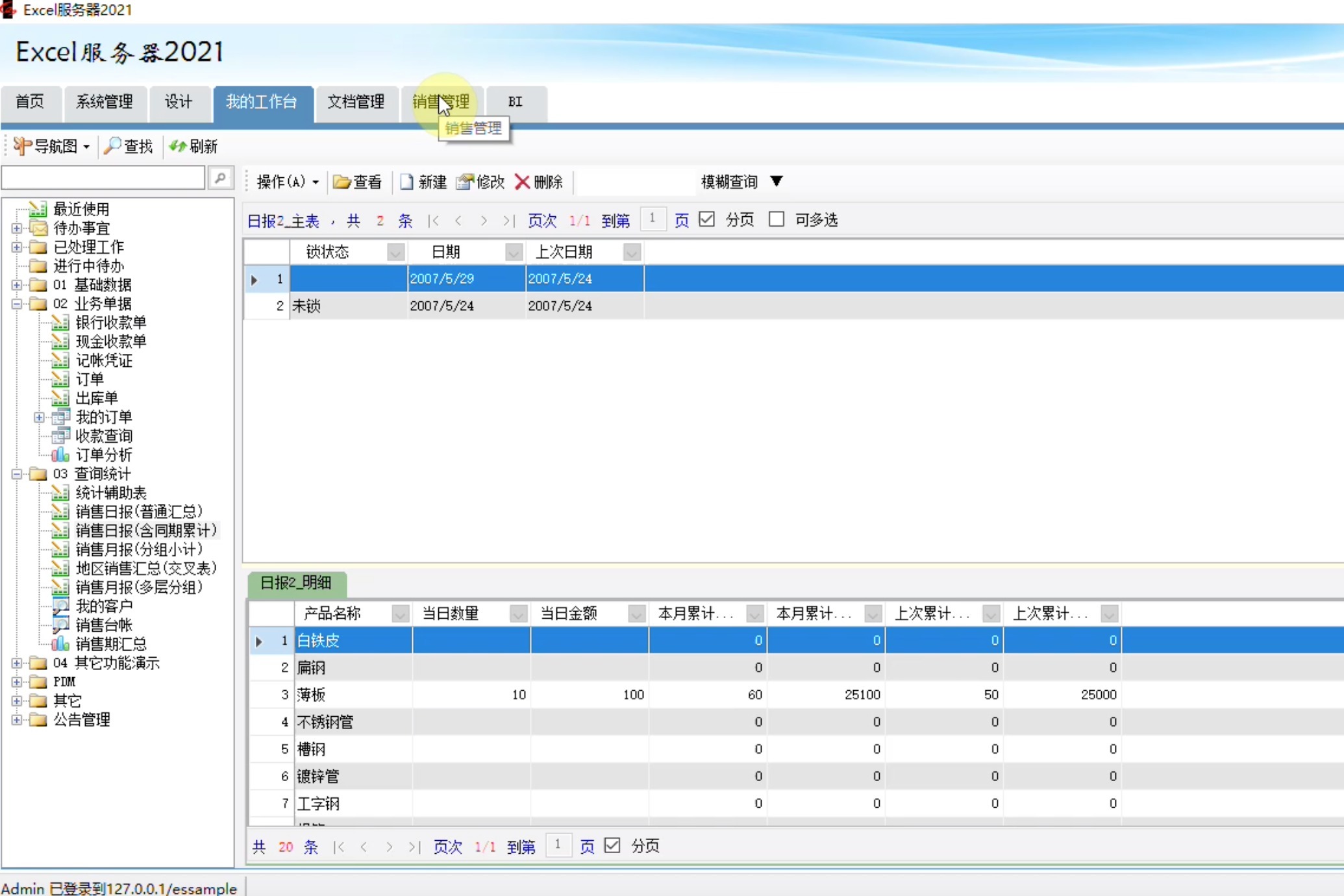The height and width of the screenshot is (896, 1344).
Task: Open the 操作(A) dropdown menu
Action: (286, 182)
